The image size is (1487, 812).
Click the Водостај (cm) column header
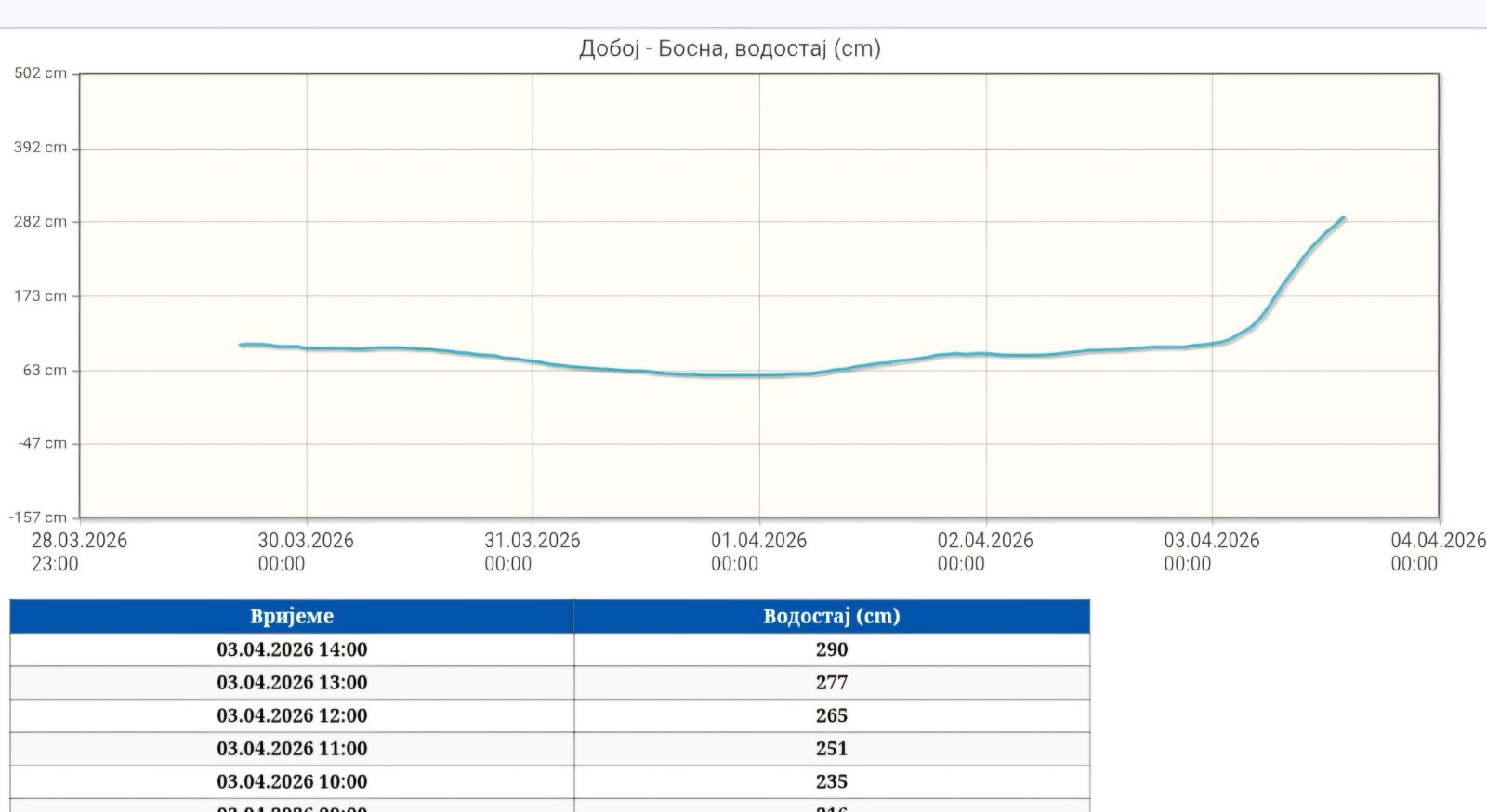[831, 616]
